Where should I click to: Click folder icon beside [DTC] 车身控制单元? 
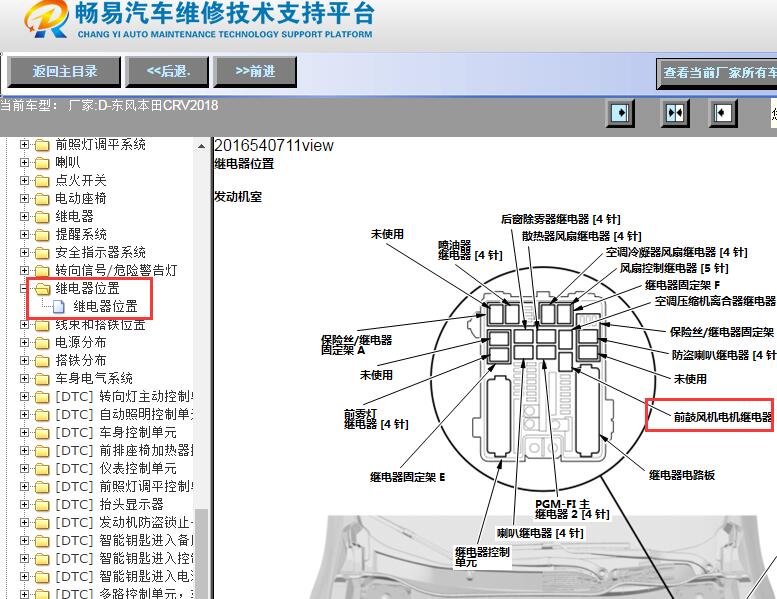click(42, 433)
